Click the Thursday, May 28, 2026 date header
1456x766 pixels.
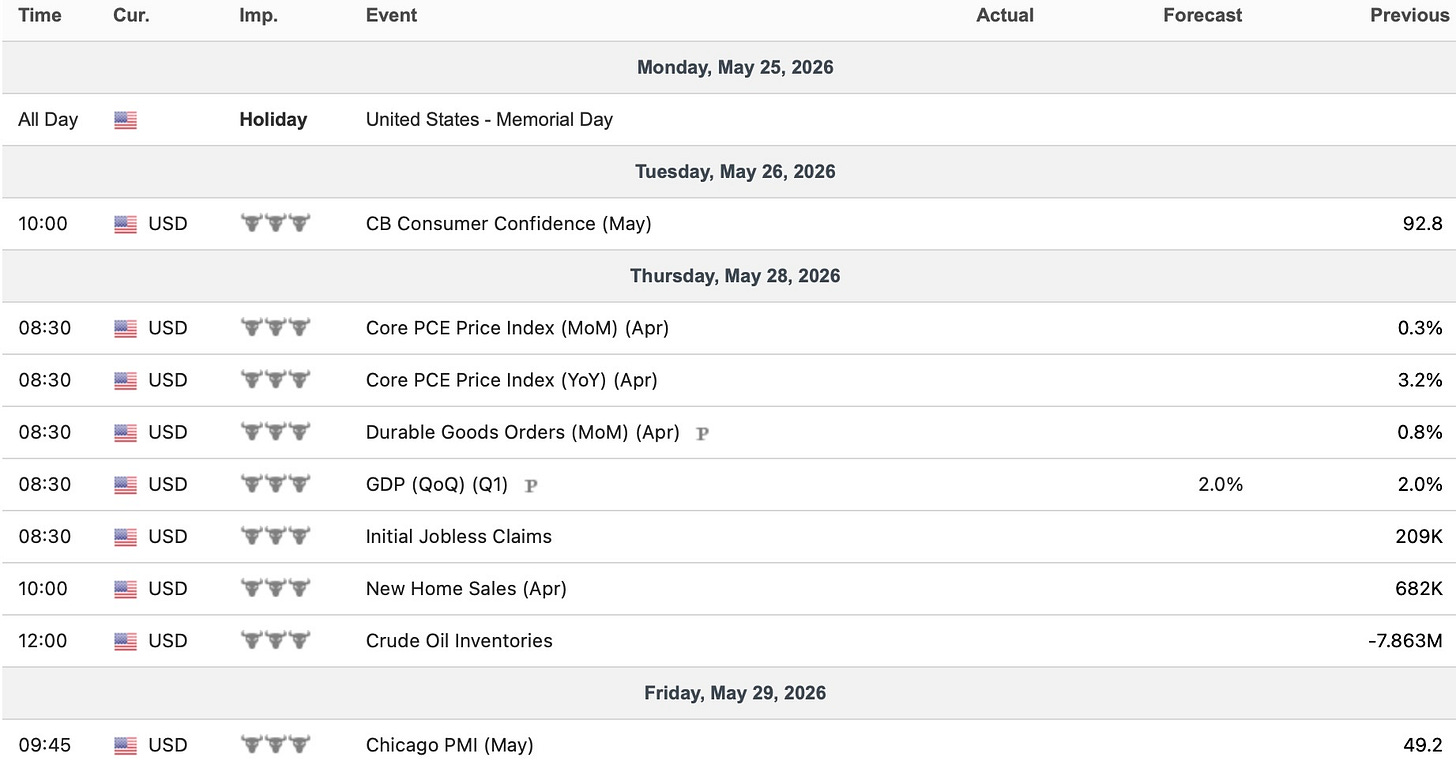pos(735,276)
